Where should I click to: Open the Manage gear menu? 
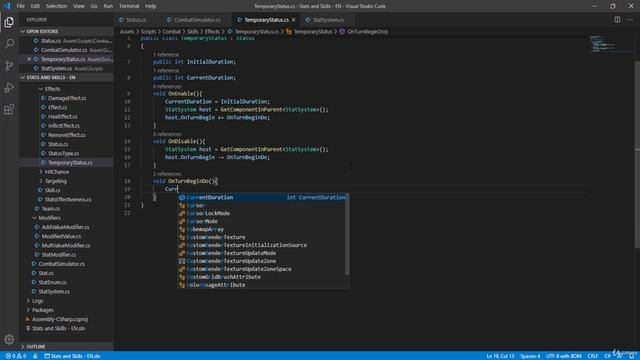point(9,340)
